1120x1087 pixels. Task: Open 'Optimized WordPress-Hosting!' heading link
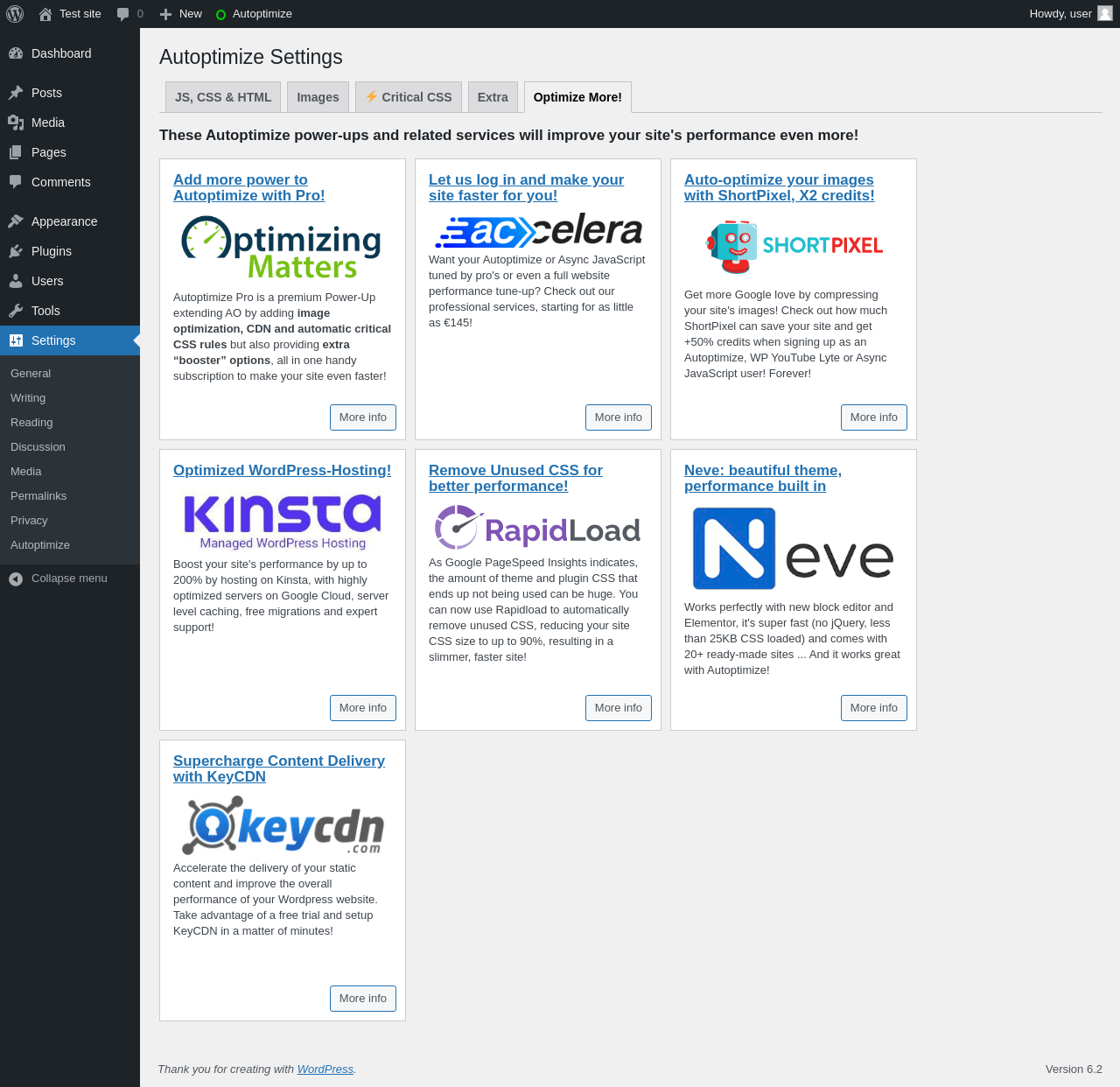tap(283, 470)
